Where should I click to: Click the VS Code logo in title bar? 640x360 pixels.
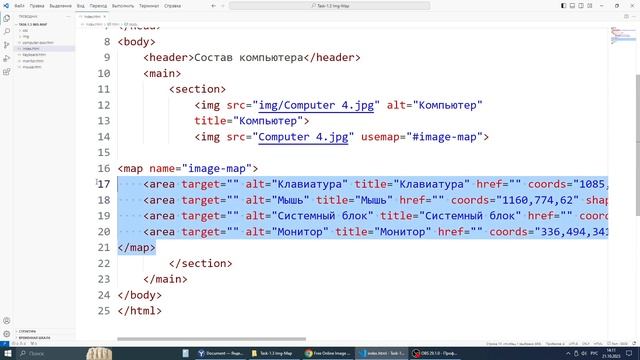pos(6,6)
